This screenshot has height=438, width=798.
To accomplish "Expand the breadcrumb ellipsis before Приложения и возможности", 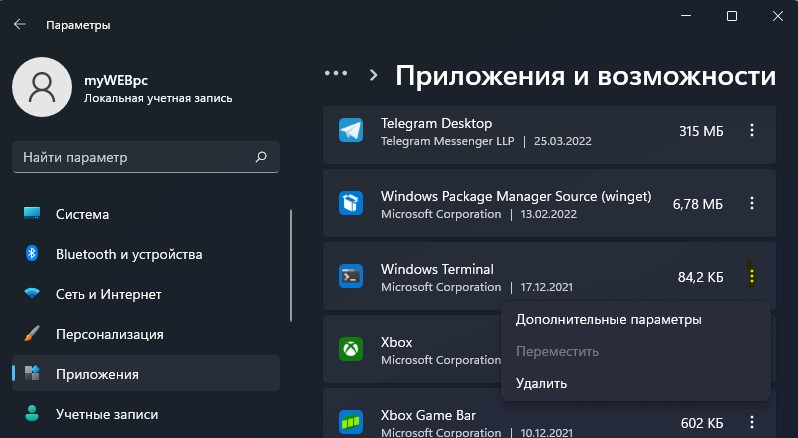I will (x=336, y=74).
